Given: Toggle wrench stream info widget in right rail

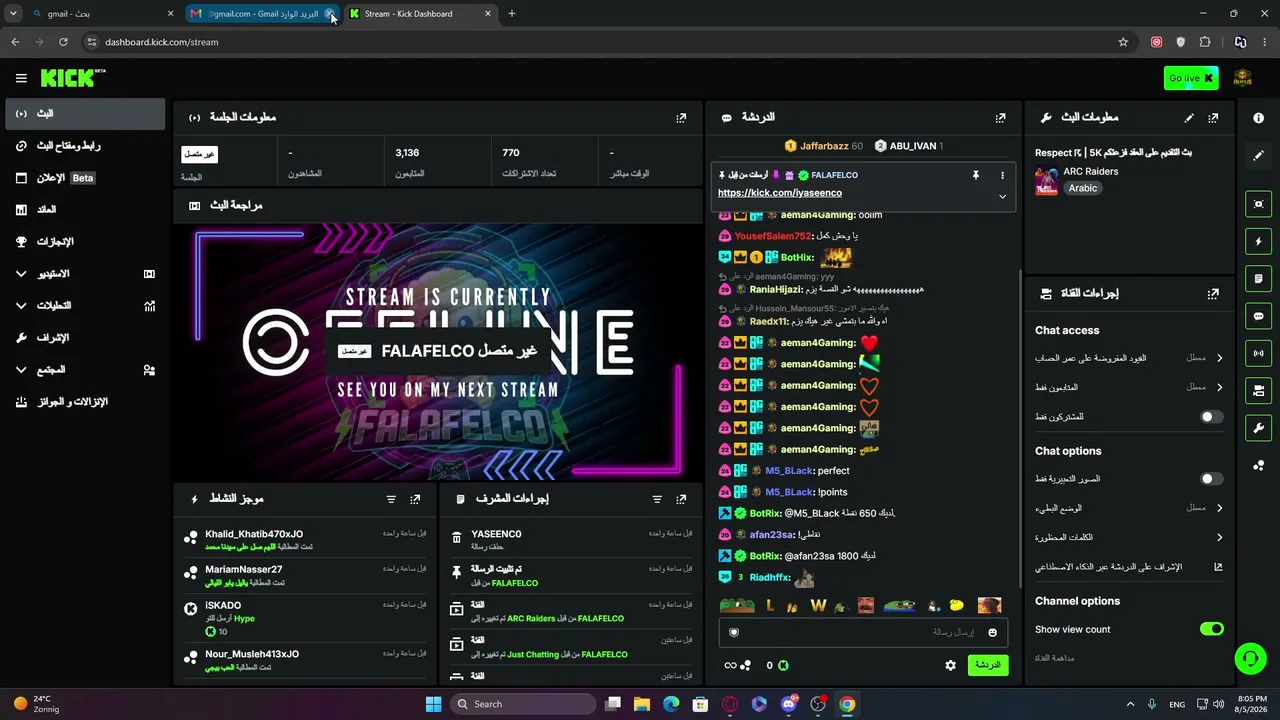Looking at the screenshot, I should point(1258,428).
